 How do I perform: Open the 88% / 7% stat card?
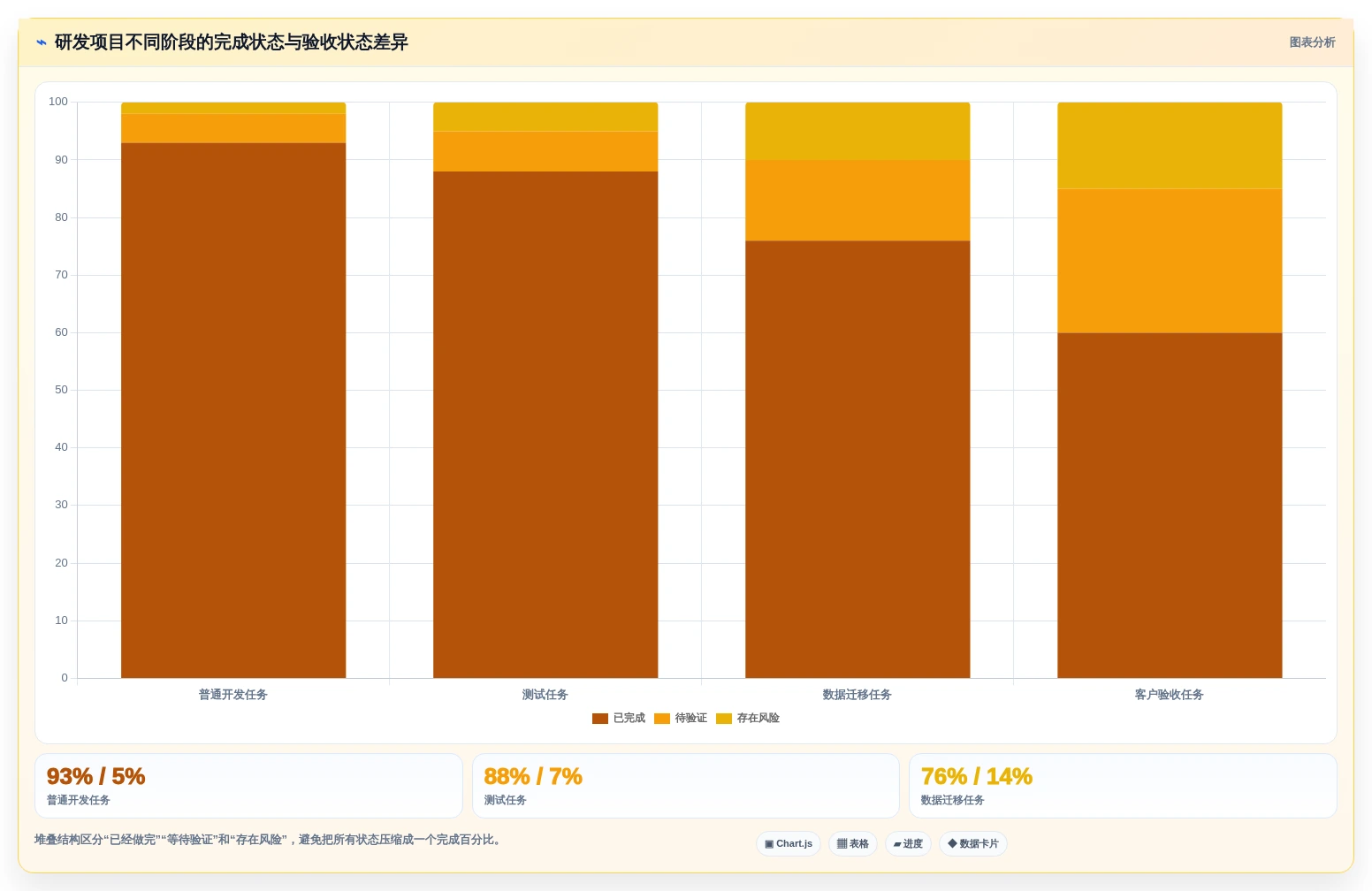click(686, 786)
